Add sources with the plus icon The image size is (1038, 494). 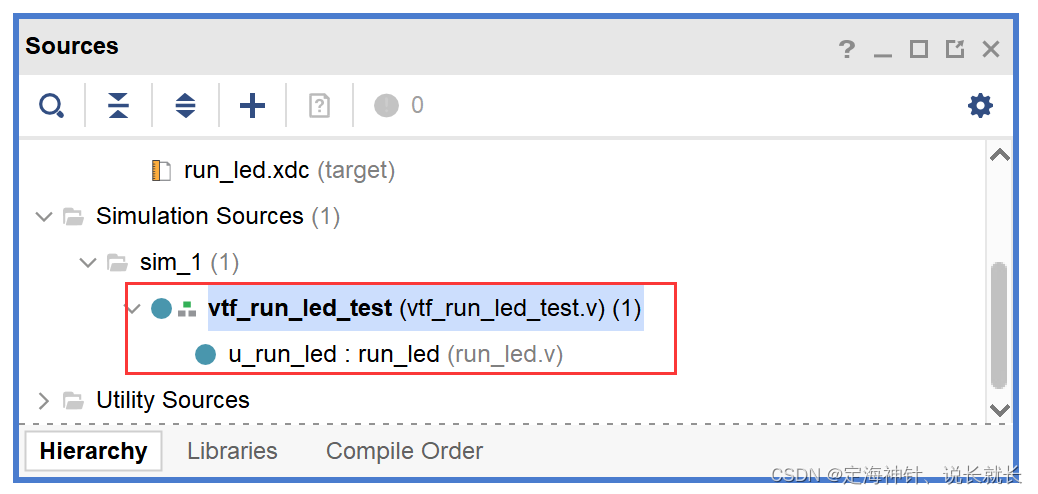coord(252,105)
